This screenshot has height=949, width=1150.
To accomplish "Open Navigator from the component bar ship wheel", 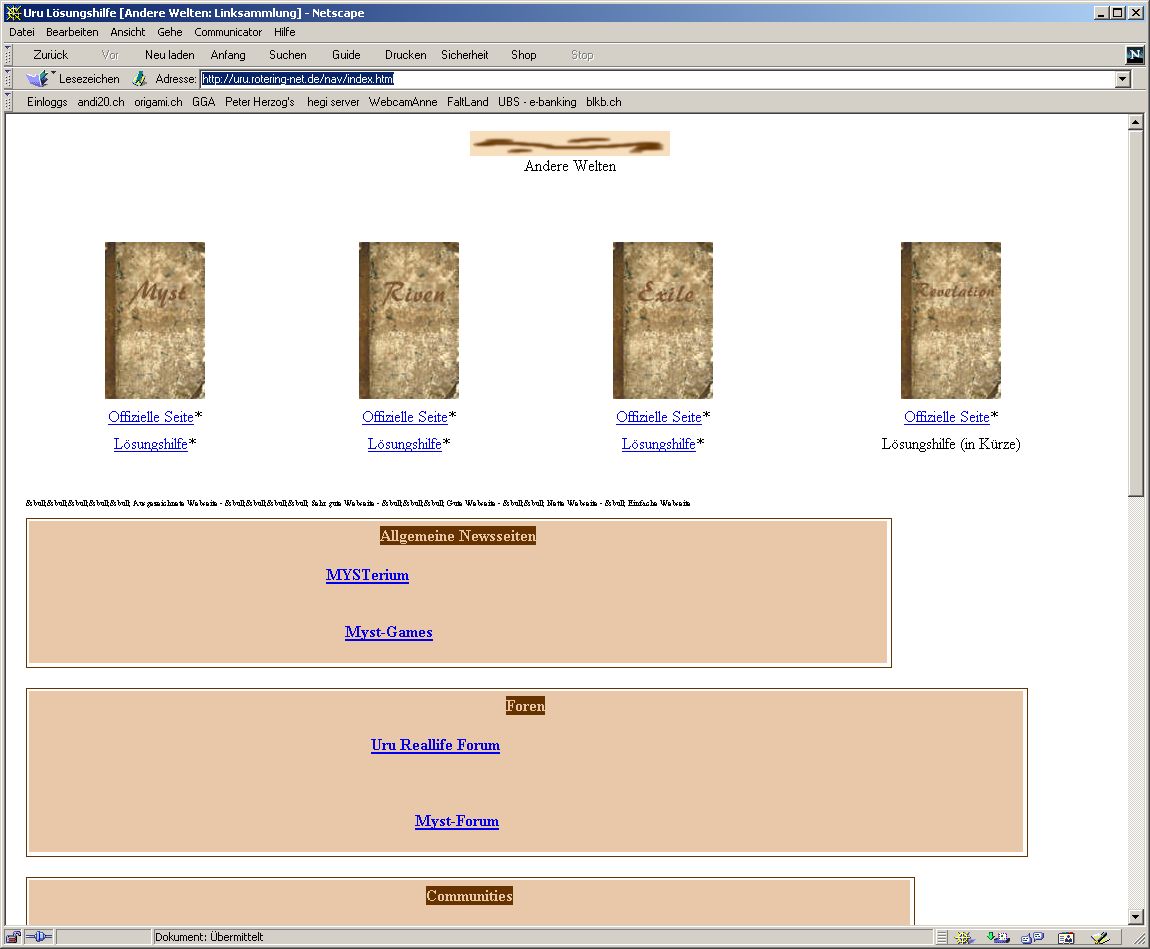I will pos(964,937).
